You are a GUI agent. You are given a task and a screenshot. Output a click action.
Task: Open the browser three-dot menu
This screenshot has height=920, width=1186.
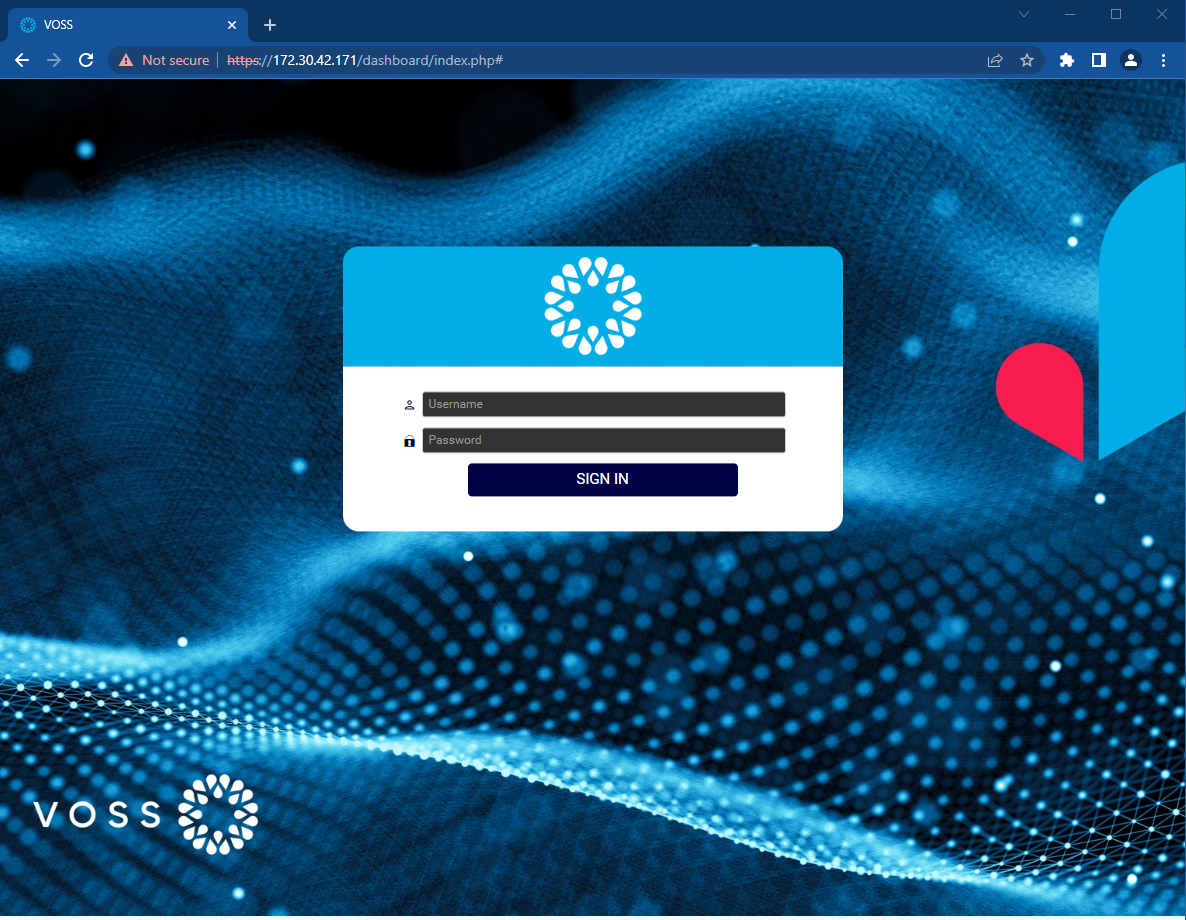[x=1163, y=60]
